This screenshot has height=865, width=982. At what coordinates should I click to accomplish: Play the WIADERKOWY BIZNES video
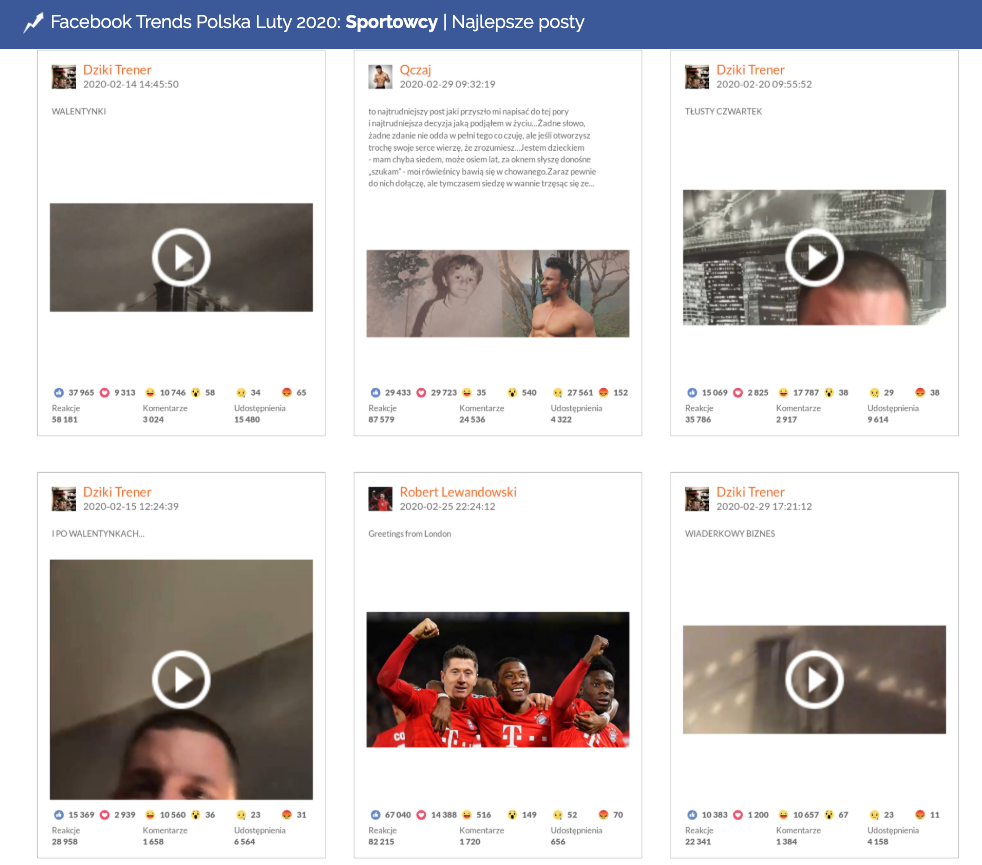tap(814, 680)
